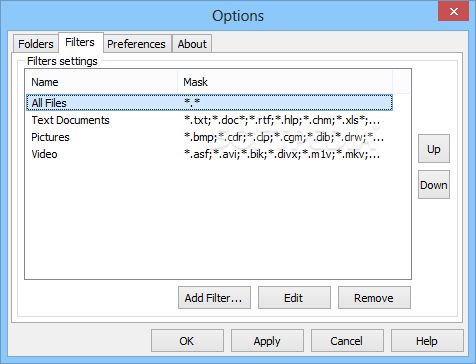The image size is (476, 364).
Task: Open Help for this dialog
Action: click(427, 341)
